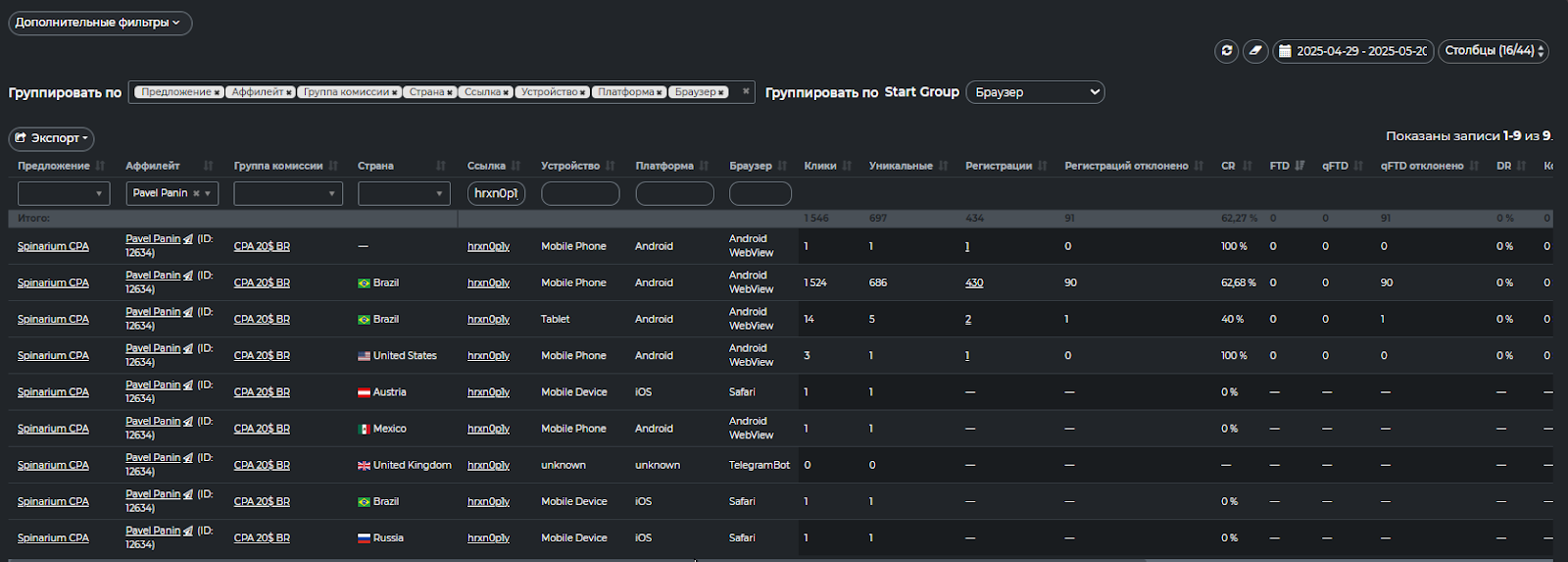
Task: Remove the Страна grouping tag
Action: coord(450,93)
